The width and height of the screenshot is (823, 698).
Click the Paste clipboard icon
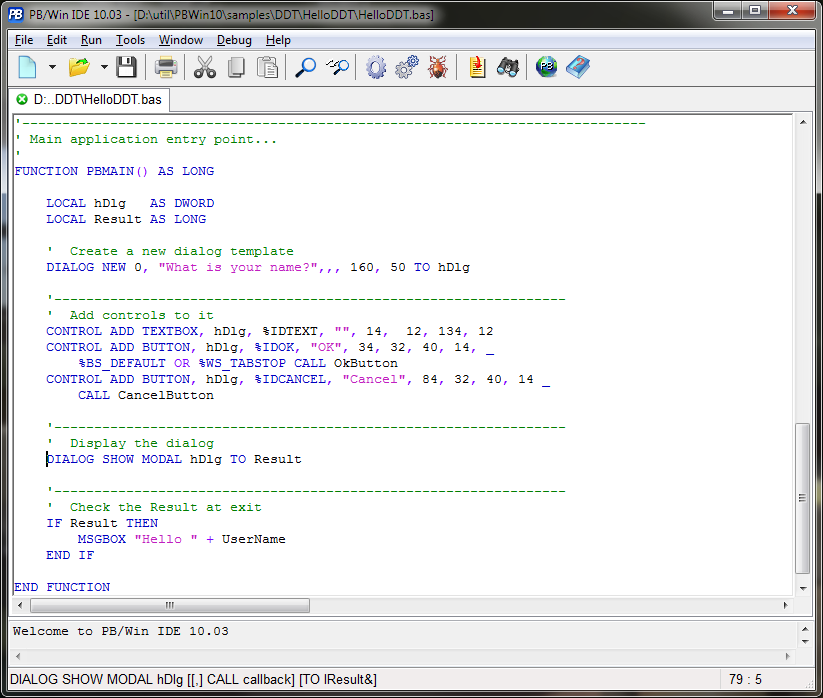[x=268, y=67]
